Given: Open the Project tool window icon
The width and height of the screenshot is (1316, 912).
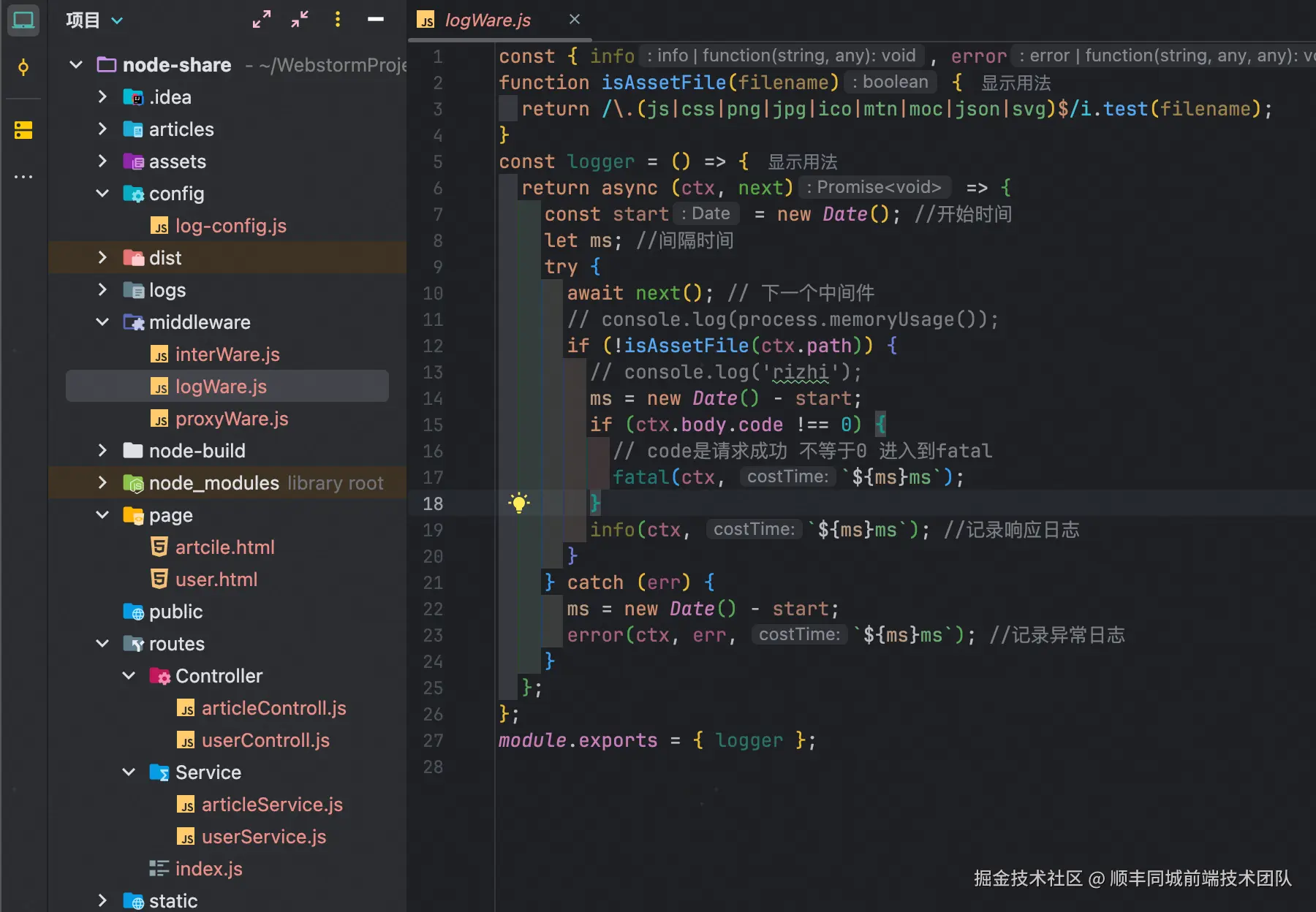Looking at the screenshot, I should [x=23, y=20].
